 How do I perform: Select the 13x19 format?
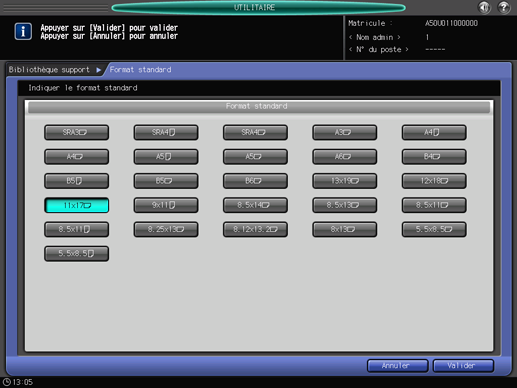point(344,181)
